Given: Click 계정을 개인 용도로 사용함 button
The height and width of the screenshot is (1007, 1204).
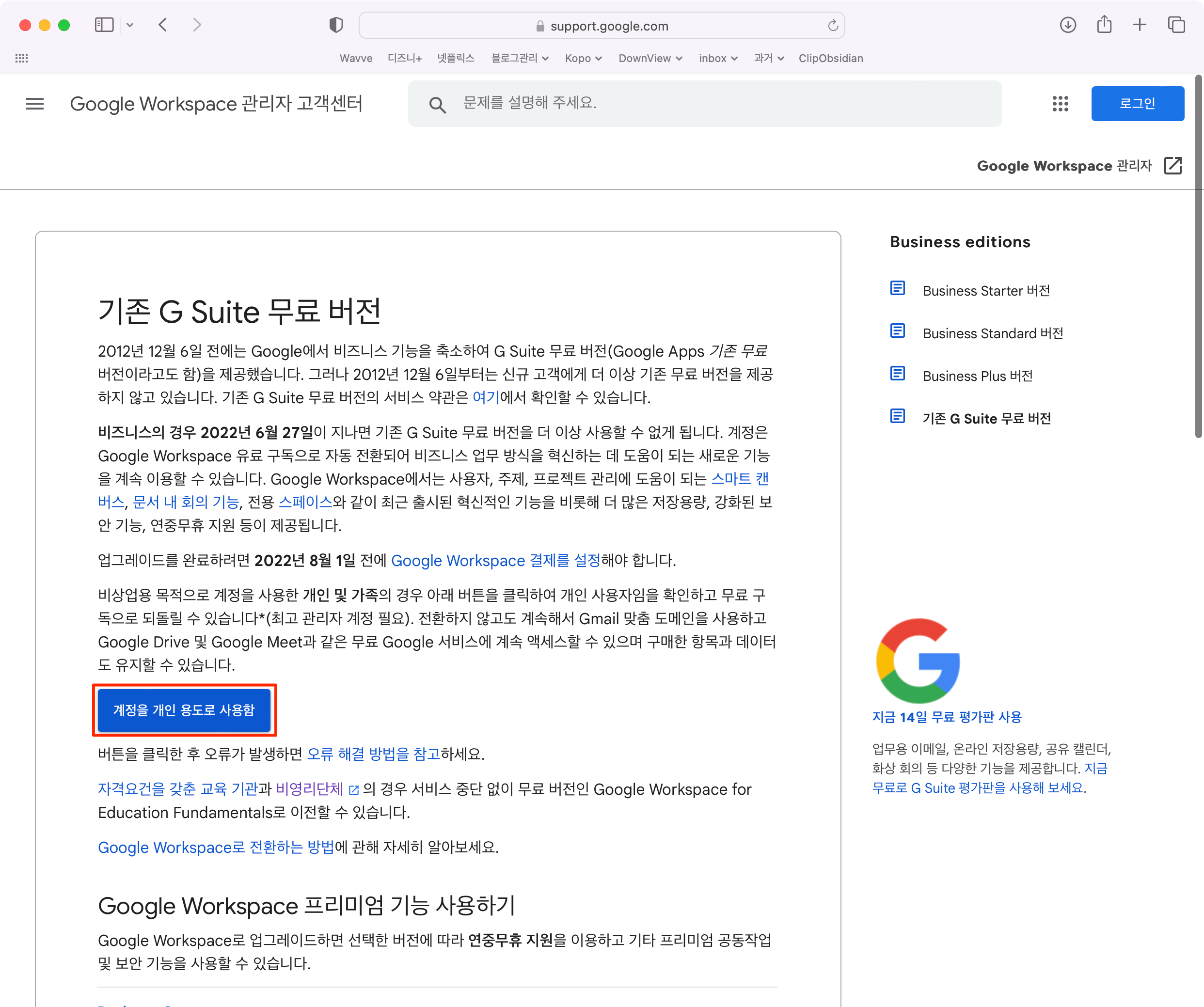Looking at the screenshot, I should pos(184,710).
